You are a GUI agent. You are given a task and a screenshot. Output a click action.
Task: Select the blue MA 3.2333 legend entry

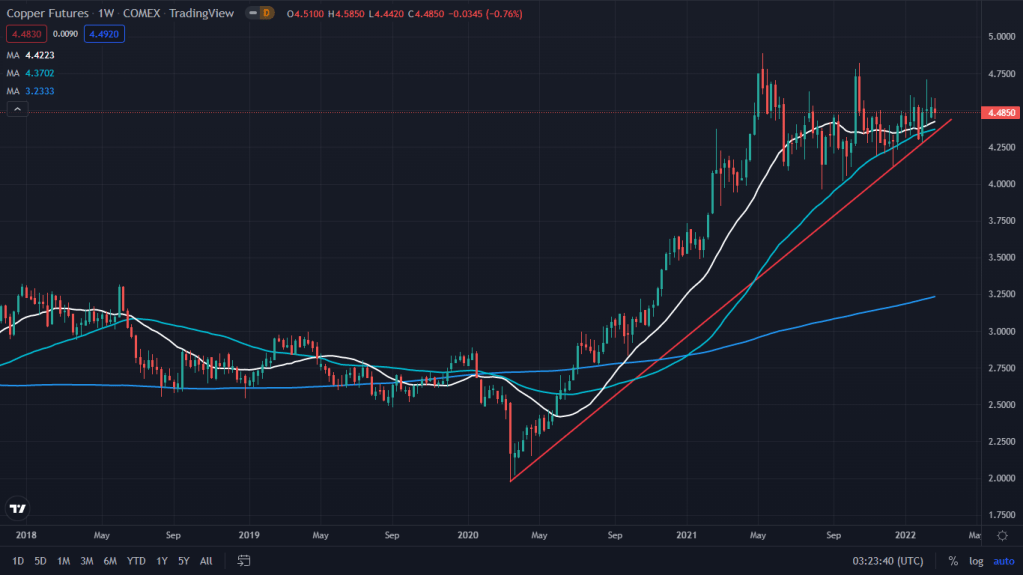click(34, 90)
